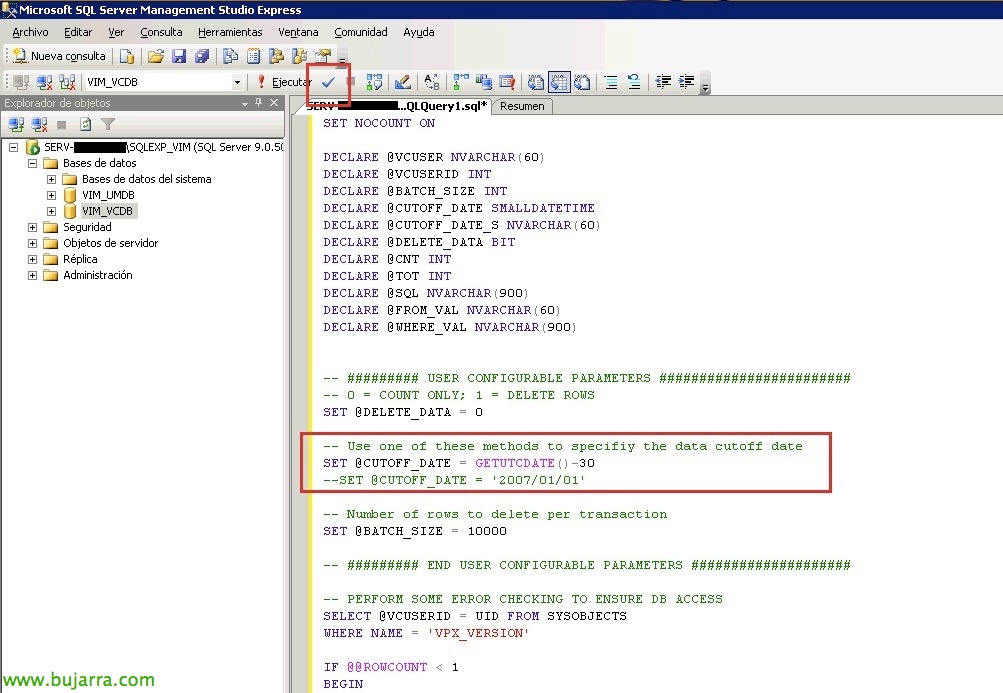Collapse the Bases de datos folder
The height and width of the screenshot is (693, 1003).
(x=33, y=163)
